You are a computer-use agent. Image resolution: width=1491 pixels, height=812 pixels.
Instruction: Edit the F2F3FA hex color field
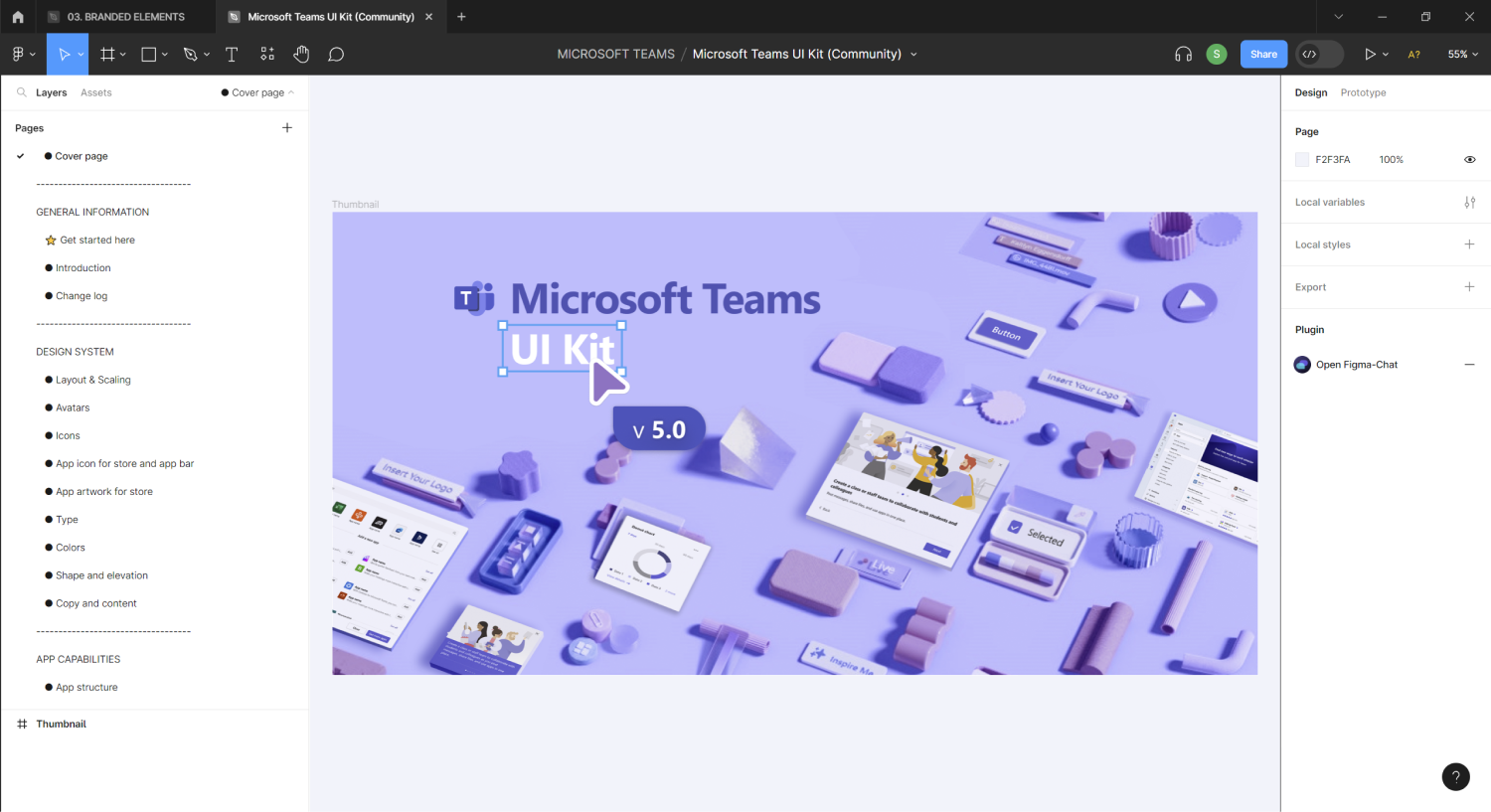click(x=1333, y=160)
